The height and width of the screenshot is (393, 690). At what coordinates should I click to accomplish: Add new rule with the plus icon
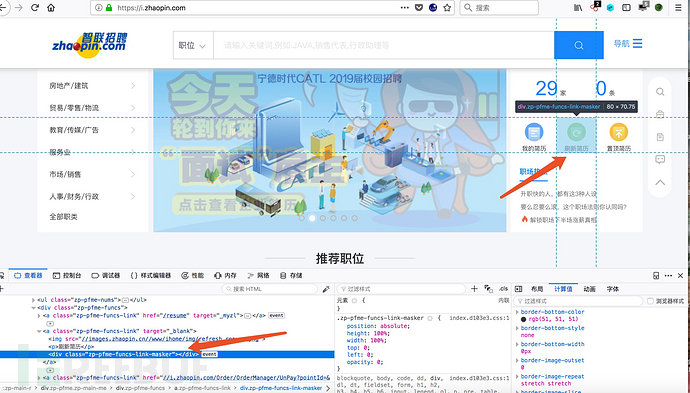point(474,289)
